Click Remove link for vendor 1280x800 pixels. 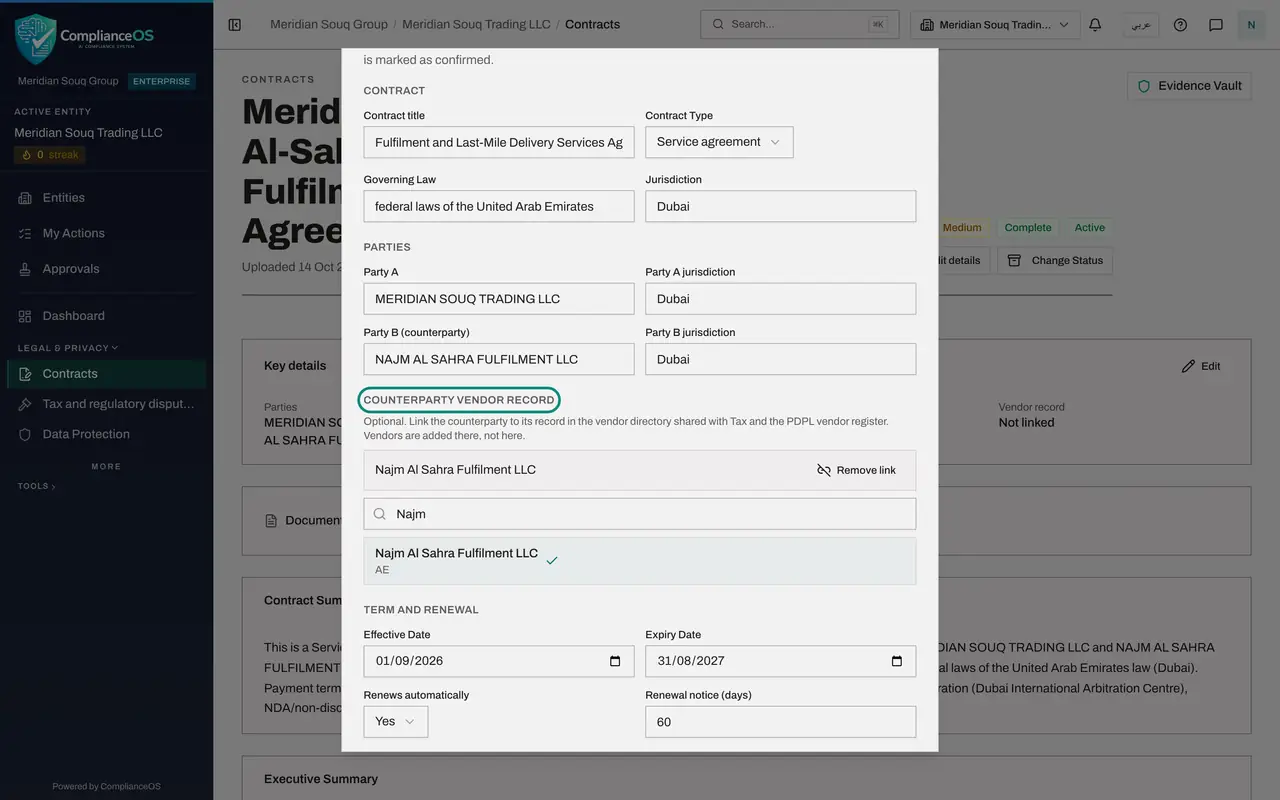click(x=856, y=470)
